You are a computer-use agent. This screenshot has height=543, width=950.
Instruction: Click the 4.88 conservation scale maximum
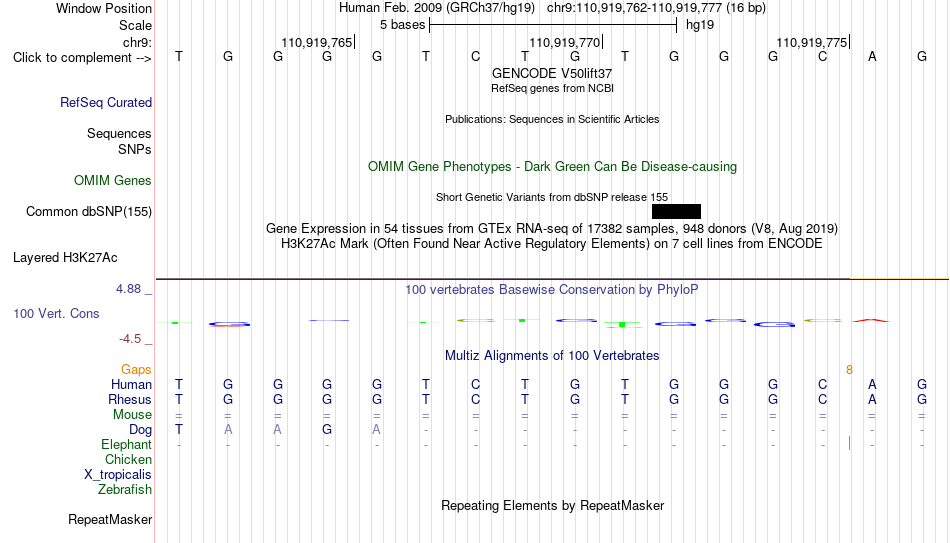point(128,289)
